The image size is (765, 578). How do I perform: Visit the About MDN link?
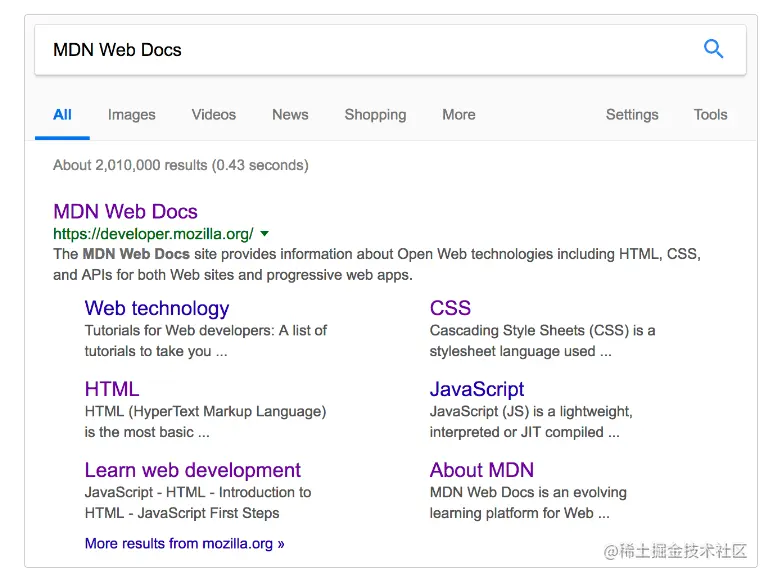[482, 471]
